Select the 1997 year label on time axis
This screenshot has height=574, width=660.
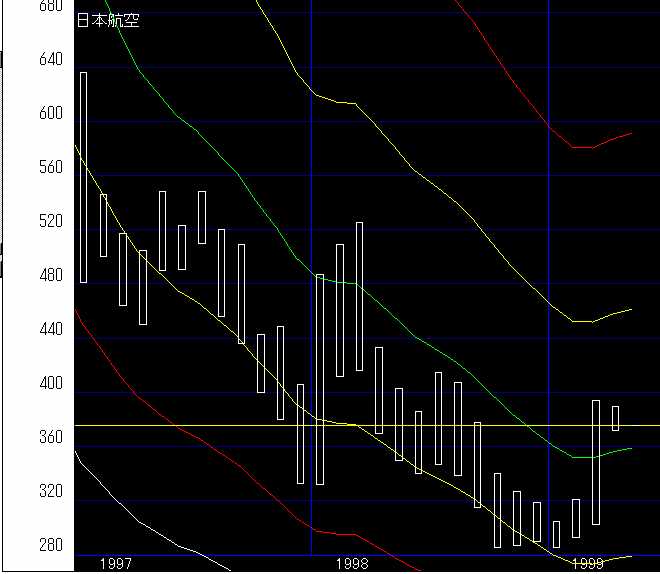(117, 564)
